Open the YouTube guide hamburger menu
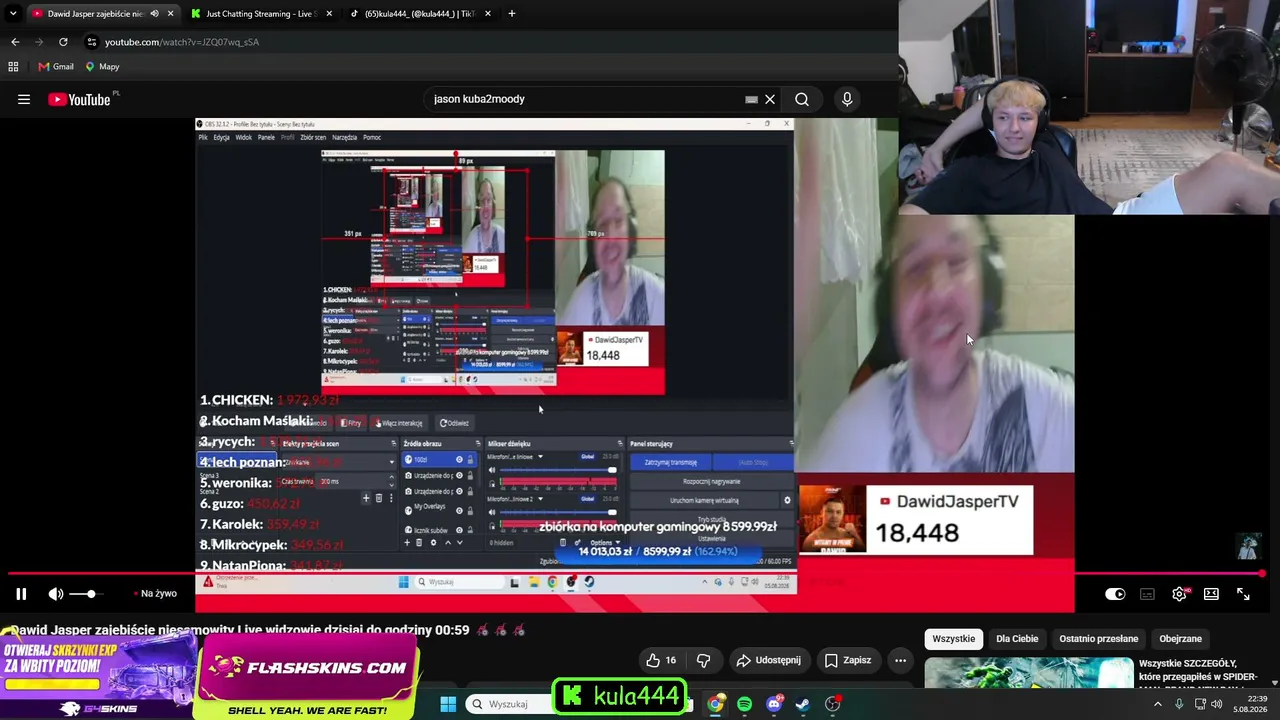 pos(24,99)
